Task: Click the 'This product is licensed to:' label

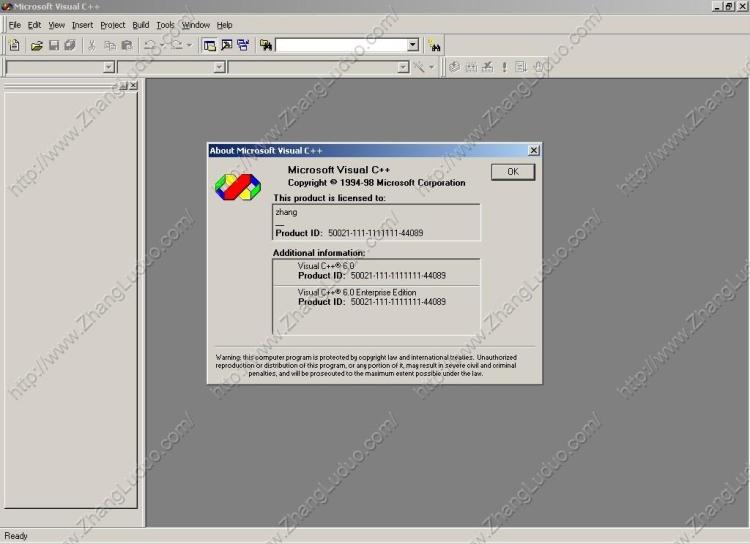Action: coord(330,198)
